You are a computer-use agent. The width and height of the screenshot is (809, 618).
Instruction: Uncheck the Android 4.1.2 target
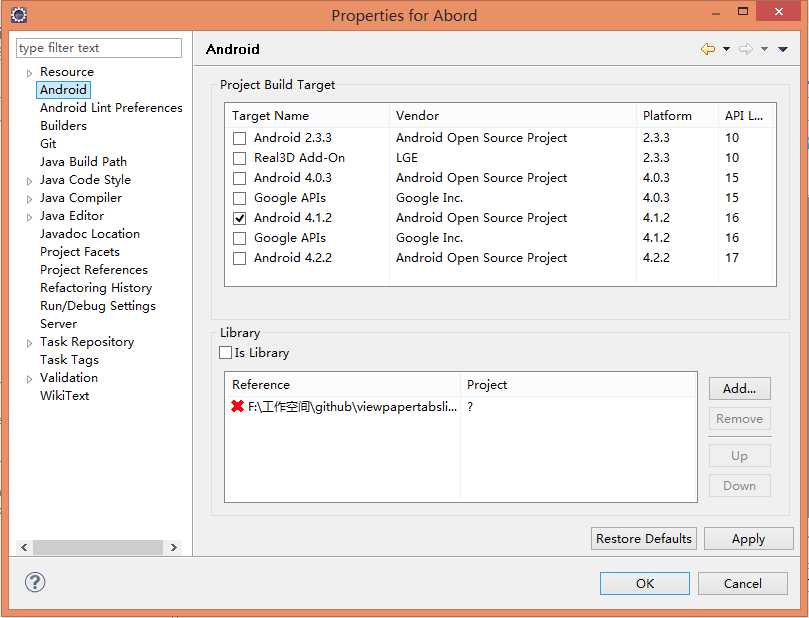pos(239,218)
